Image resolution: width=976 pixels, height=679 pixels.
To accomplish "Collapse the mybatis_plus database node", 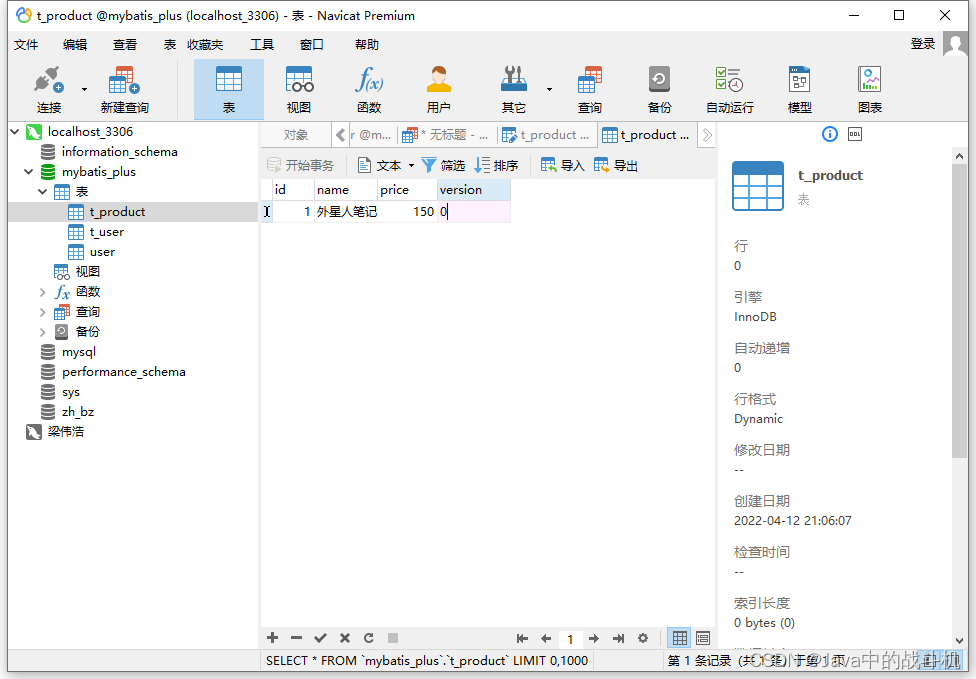I will [x=29, y=172].
